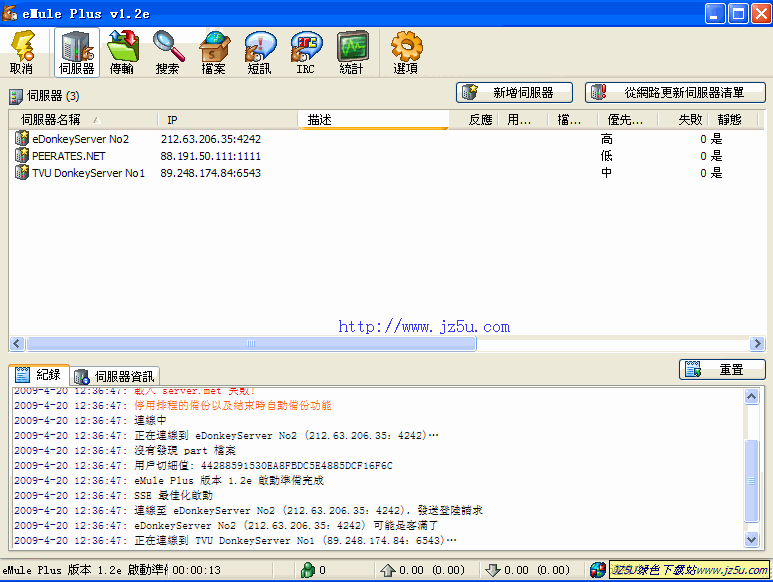This screenshot has height=582, width=773.
Task: Select TVU DonkeyServer No1 row
Action: pos(387,172)
